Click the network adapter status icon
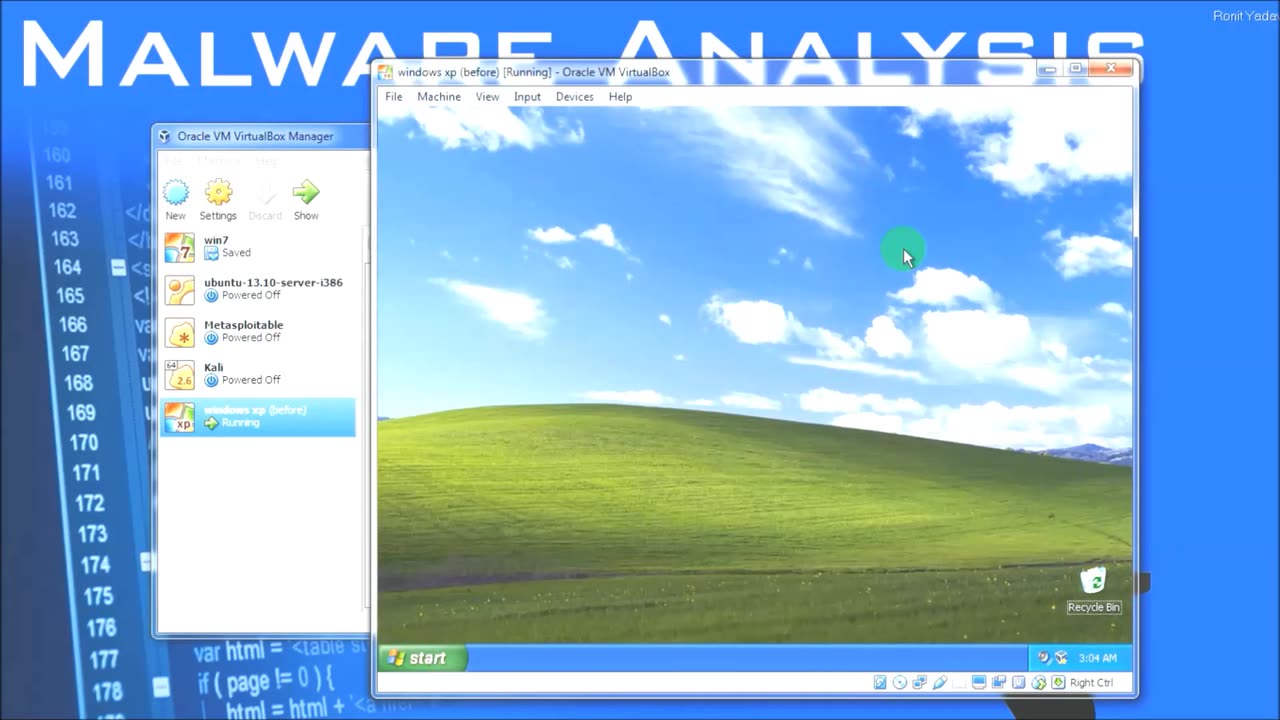 point(919,682)
